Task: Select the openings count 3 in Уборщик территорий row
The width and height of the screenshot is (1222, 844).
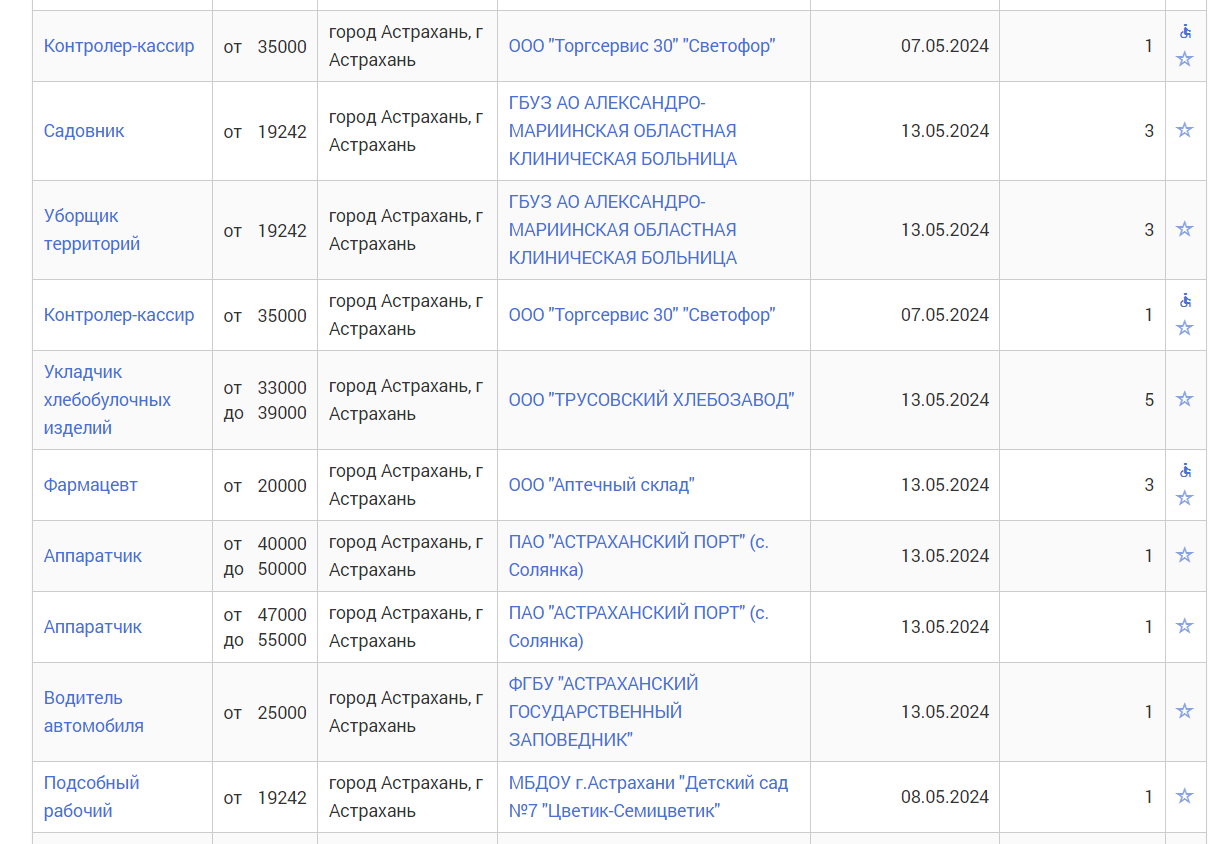Action: click(1149, 230)
